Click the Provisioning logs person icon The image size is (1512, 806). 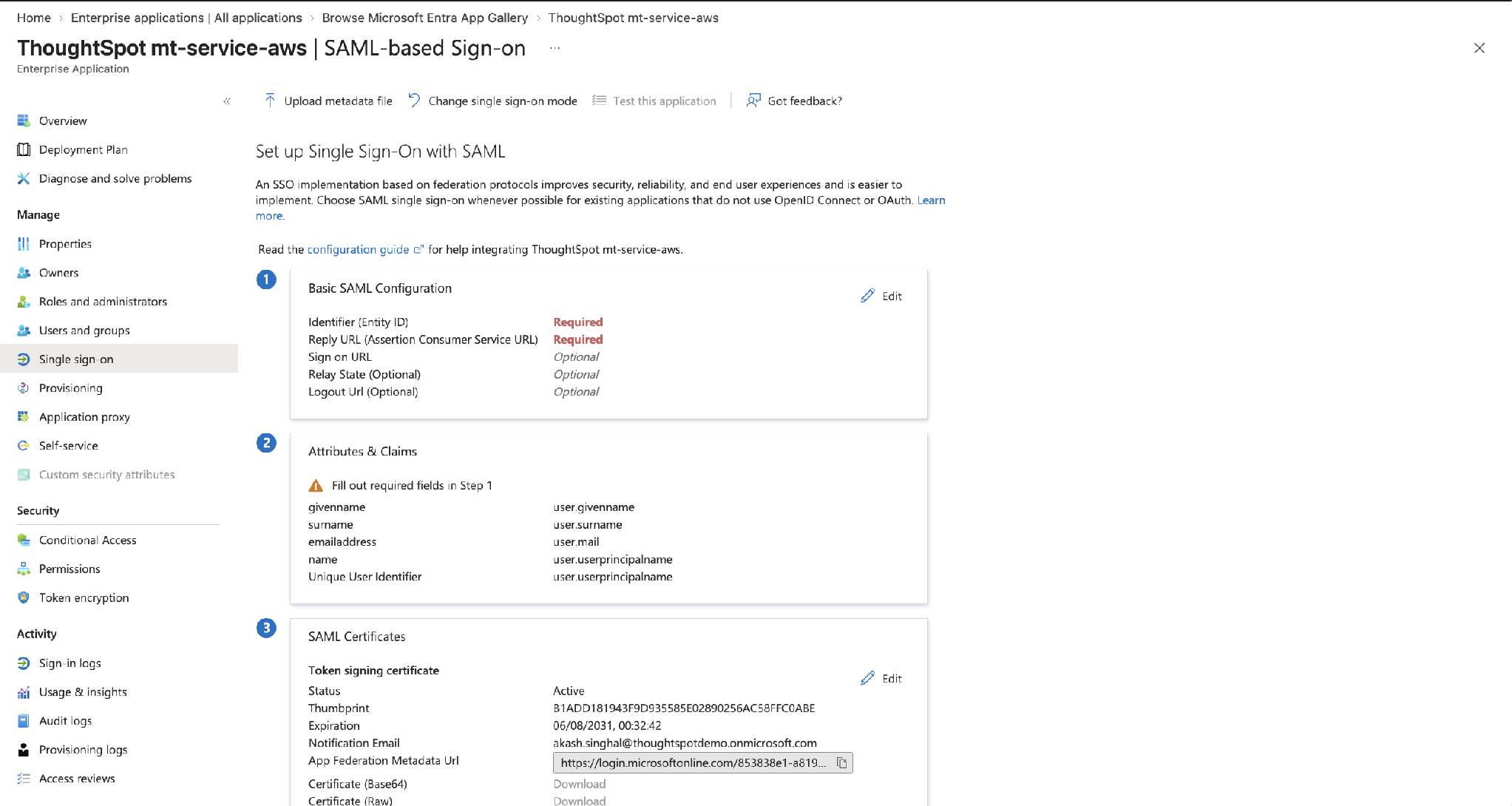point(24,749)
